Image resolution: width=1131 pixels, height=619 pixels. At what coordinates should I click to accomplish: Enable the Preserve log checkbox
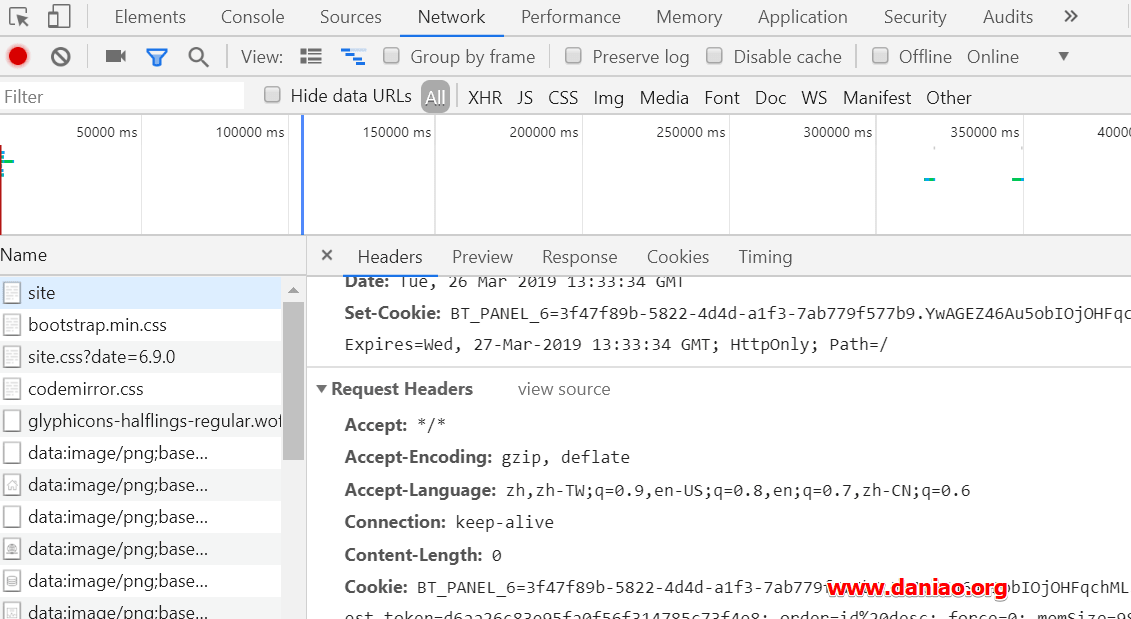[573, 56]
